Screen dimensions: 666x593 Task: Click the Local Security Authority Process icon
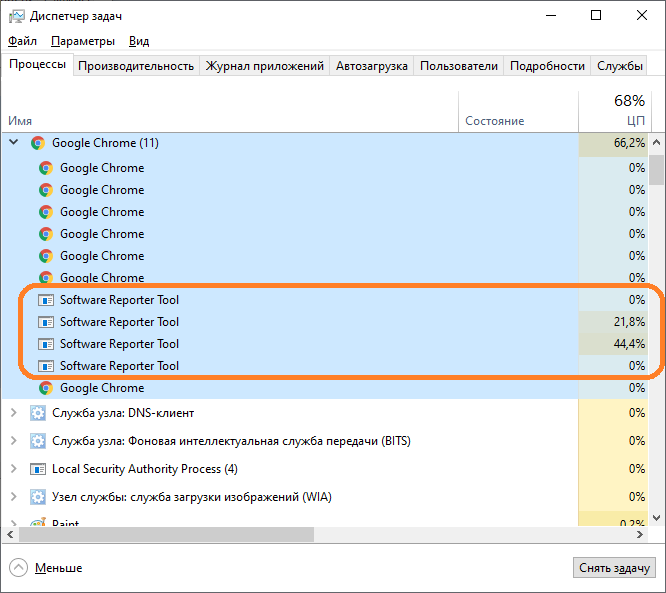click(38, 469)
